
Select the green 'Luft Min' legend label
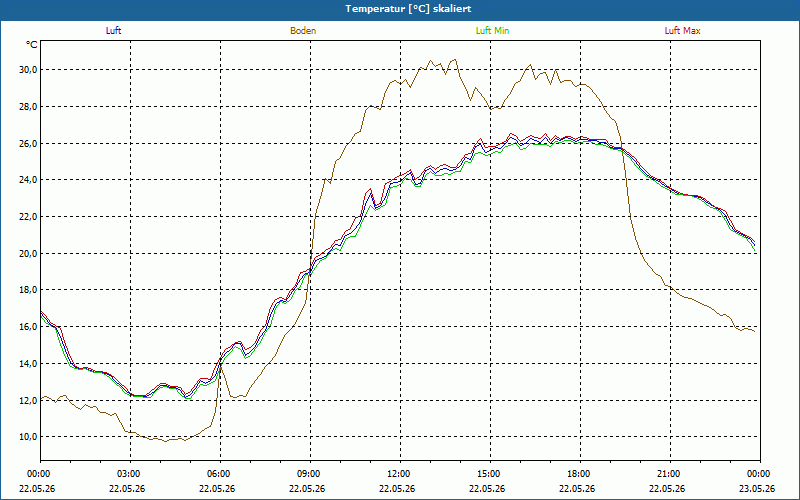[492, 31]
